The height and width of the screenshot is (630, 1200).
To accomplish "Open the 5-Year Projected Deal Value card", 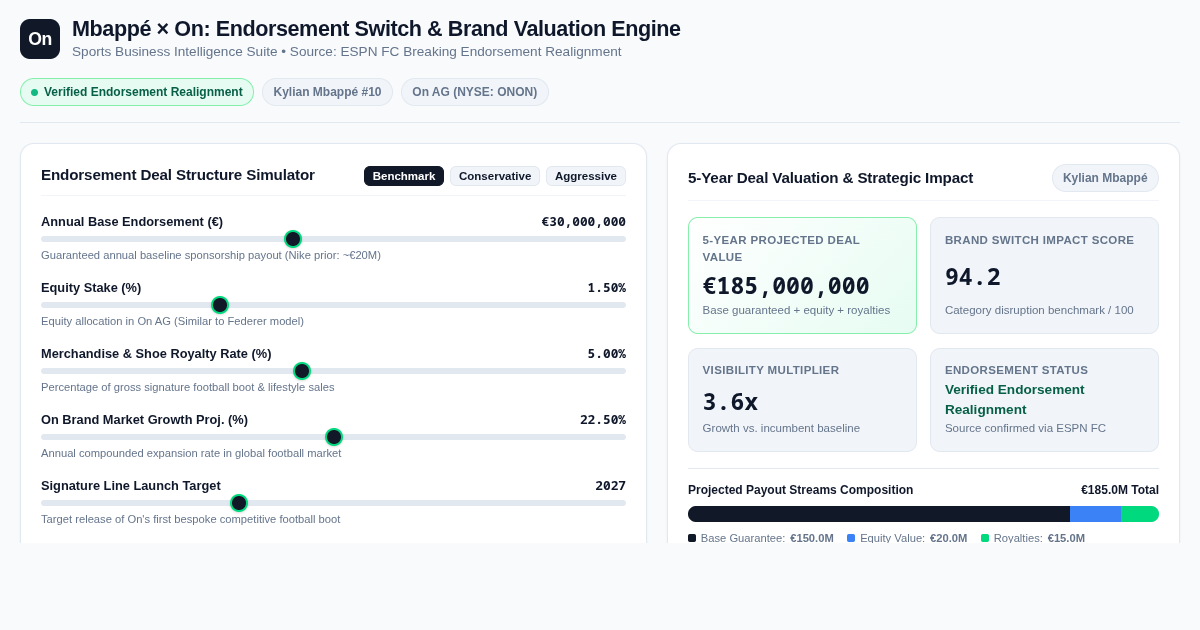I will pos(802,276).
